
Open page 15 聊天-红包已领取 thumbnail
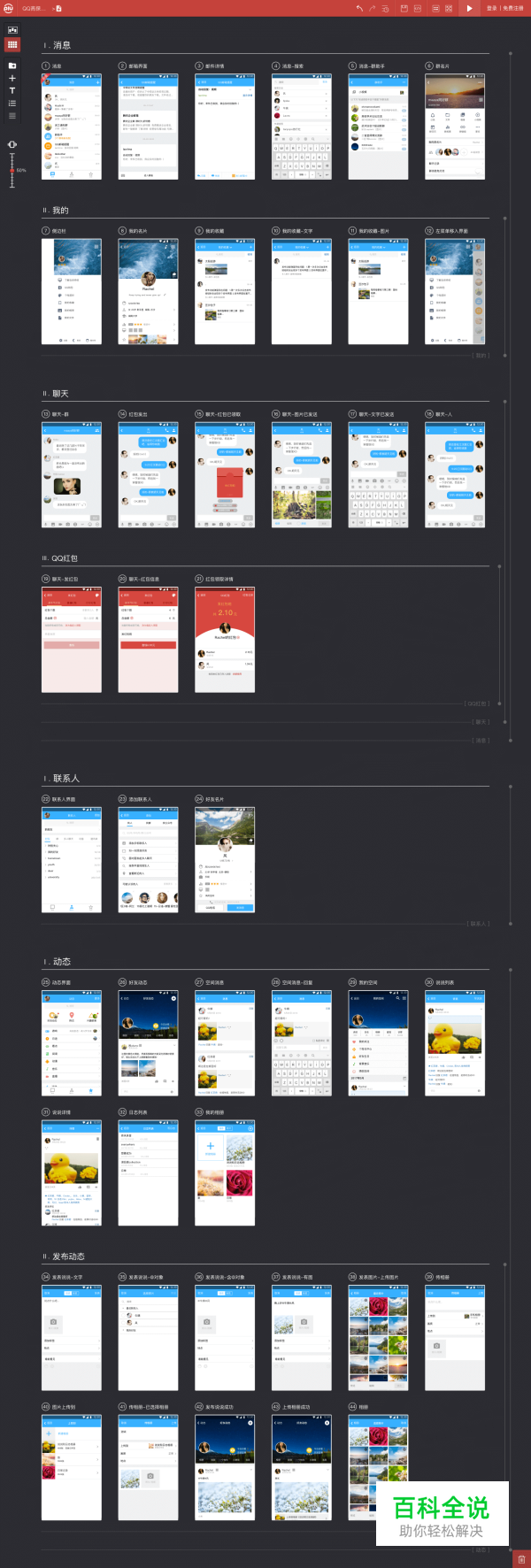225,474
